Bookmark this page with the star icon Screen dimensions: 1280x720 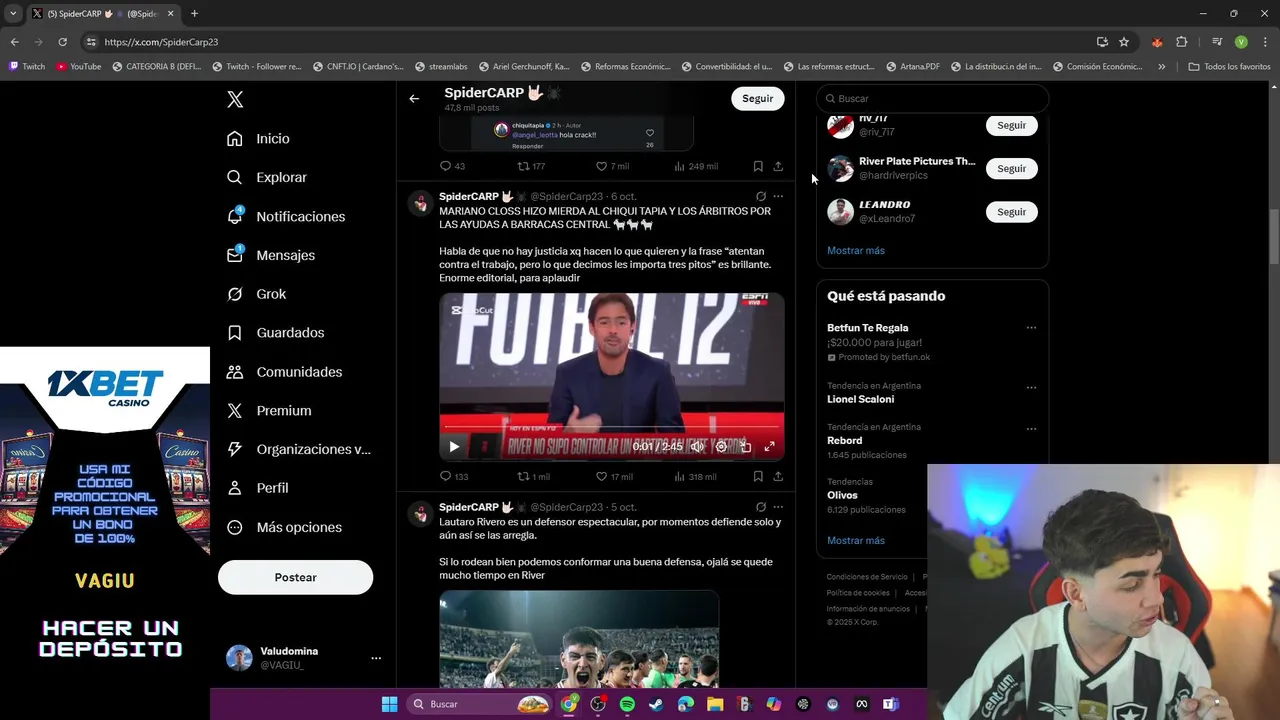(1124, 42)
